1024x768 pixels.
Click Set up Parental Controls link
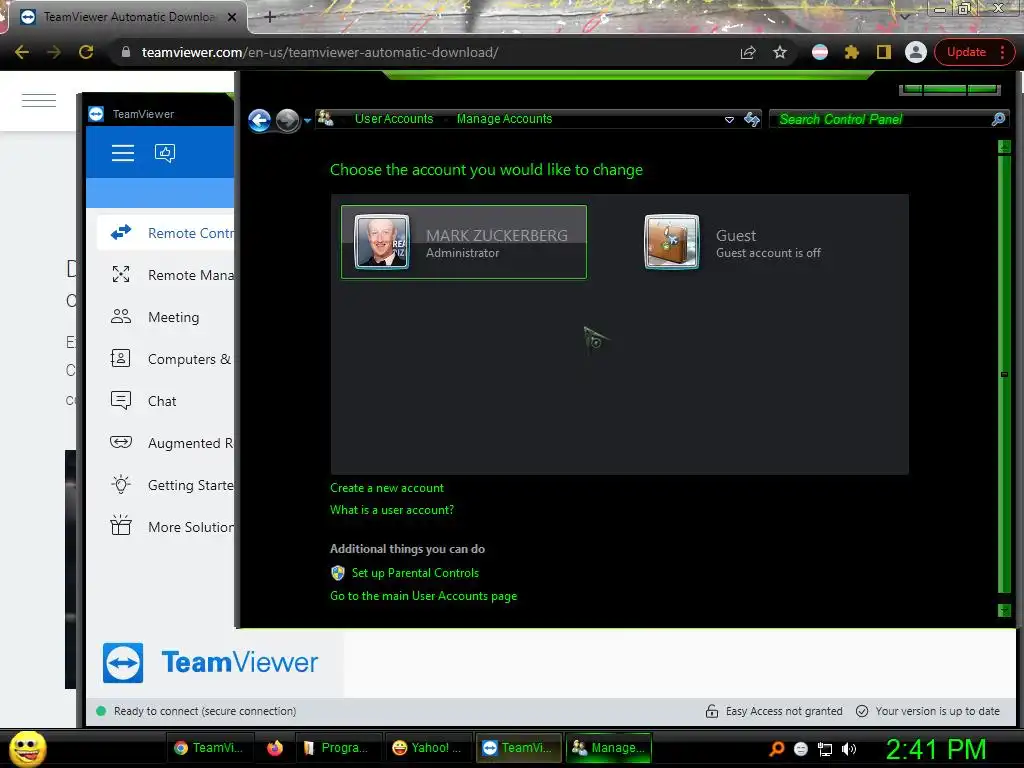[x=415, y=573]
